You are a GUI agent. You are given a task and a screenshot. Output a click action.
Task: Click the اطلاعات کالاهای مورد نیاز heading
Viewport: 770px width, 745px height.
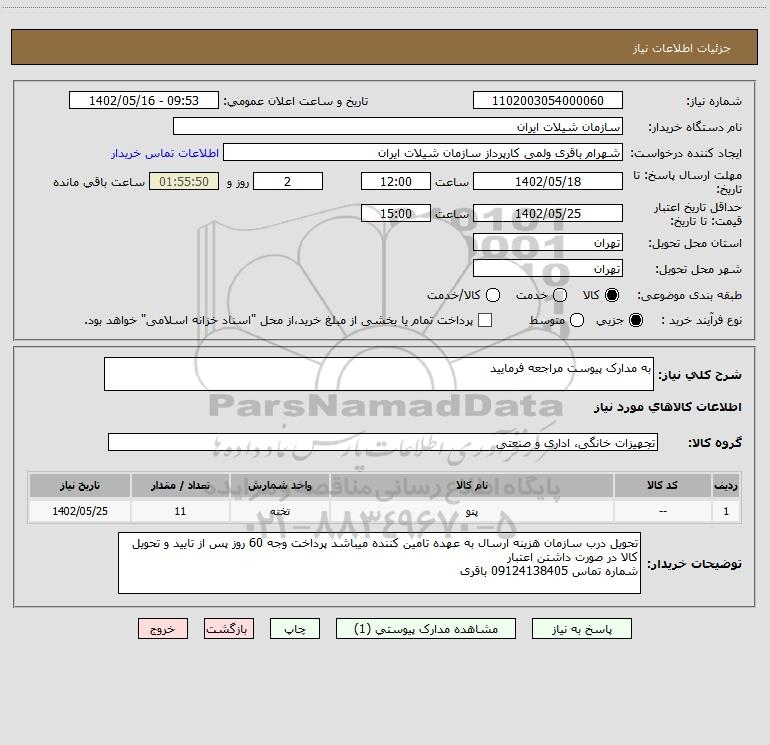[x=668, y=407]
